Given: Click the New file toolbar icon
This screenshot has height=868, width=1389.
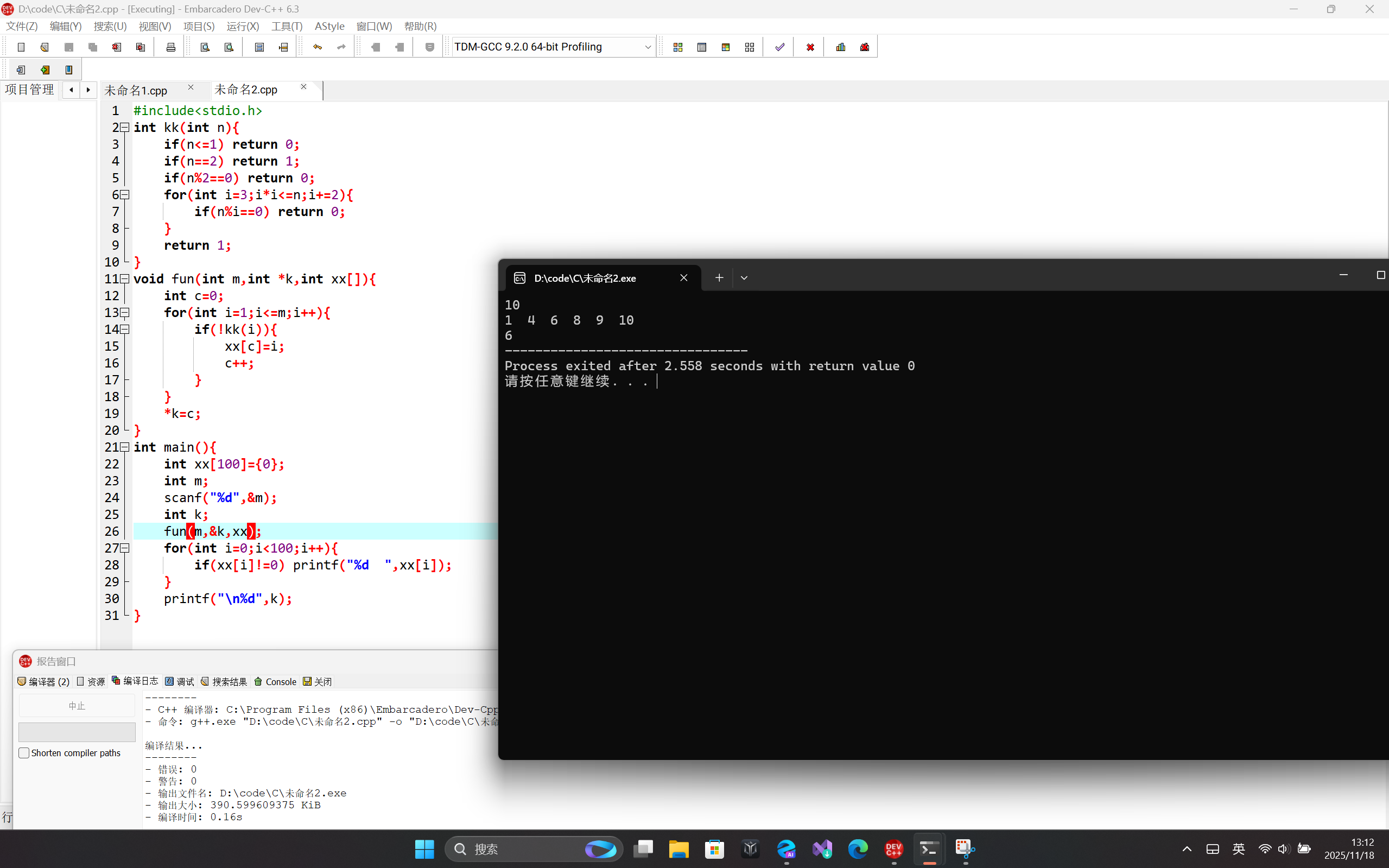Looking at the screenshot, I should pyautogui.click(x=21, y=47).
